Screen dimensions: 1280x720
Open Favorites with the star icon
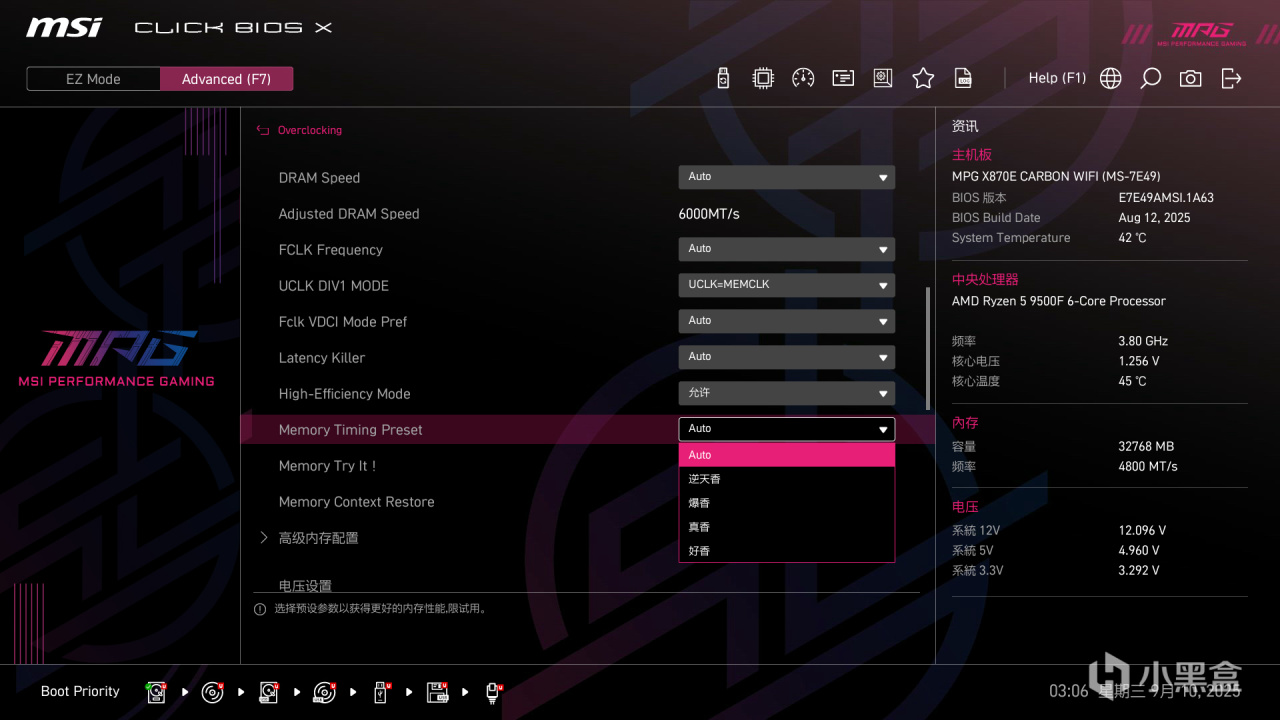tap(923, 78)
